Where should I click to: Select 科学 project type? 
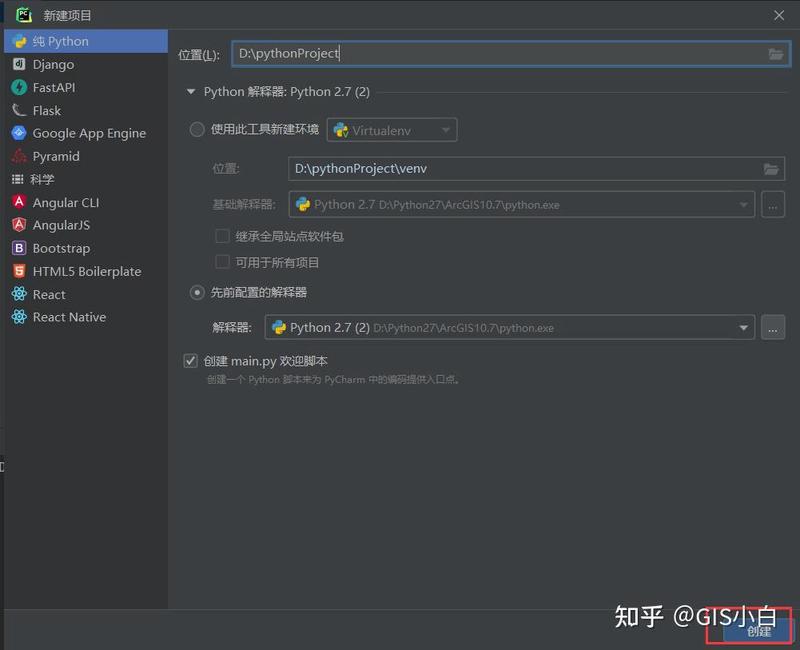pyautogui.click(x=86, y=179)
